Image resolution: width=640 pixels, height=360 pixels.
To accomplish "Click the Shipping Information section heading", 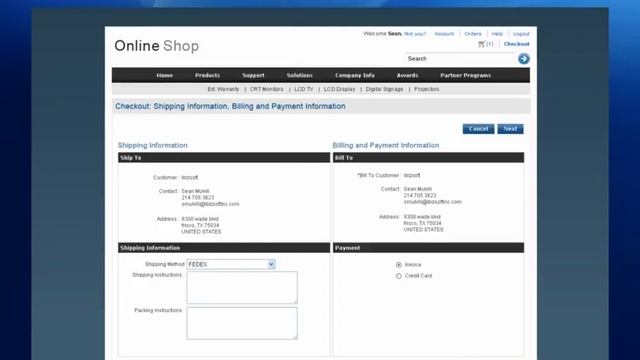I will 153,145.
